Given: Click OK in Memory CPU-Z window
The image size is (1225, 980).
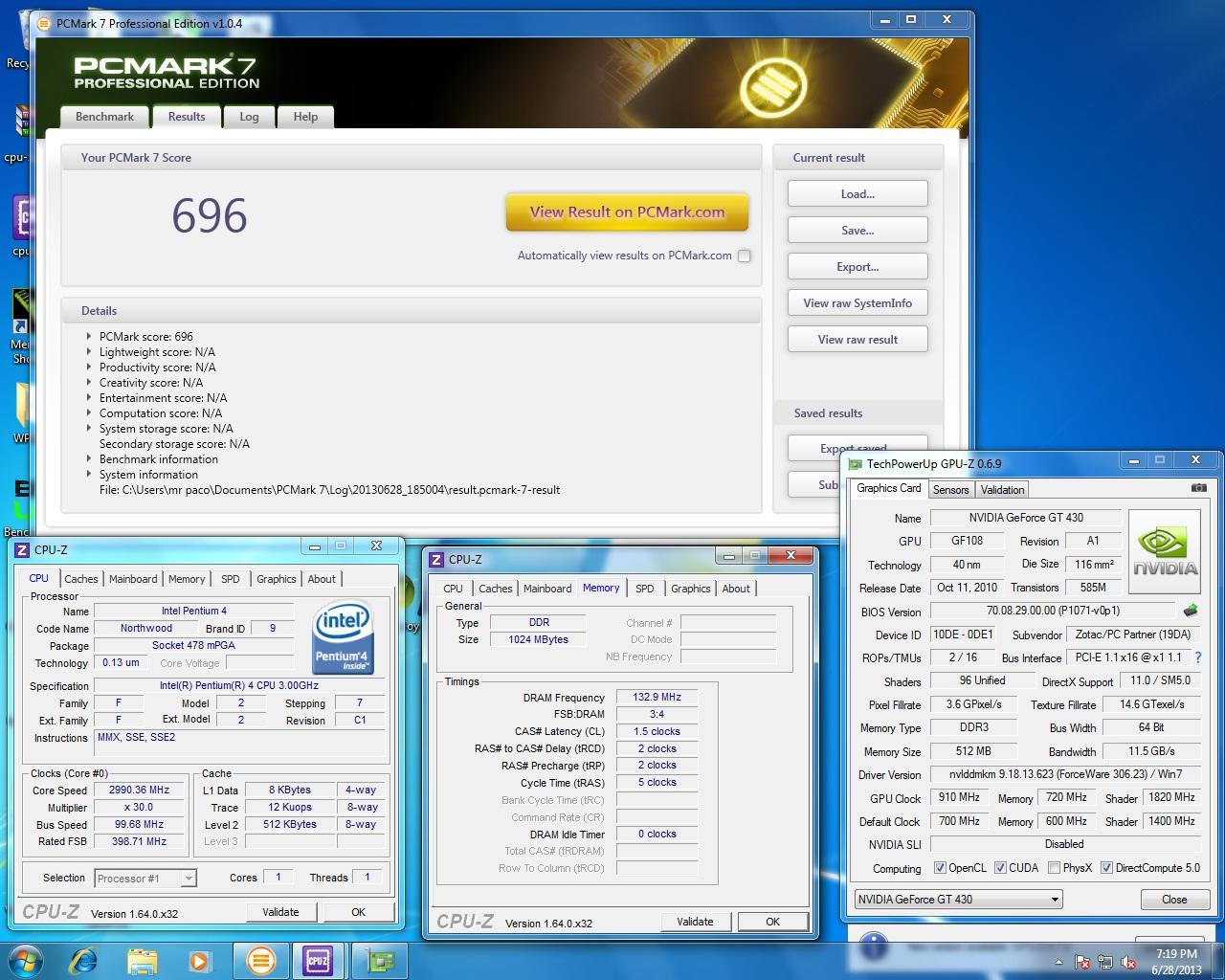Looking at the screenshot, I should (x=772, y=922).
